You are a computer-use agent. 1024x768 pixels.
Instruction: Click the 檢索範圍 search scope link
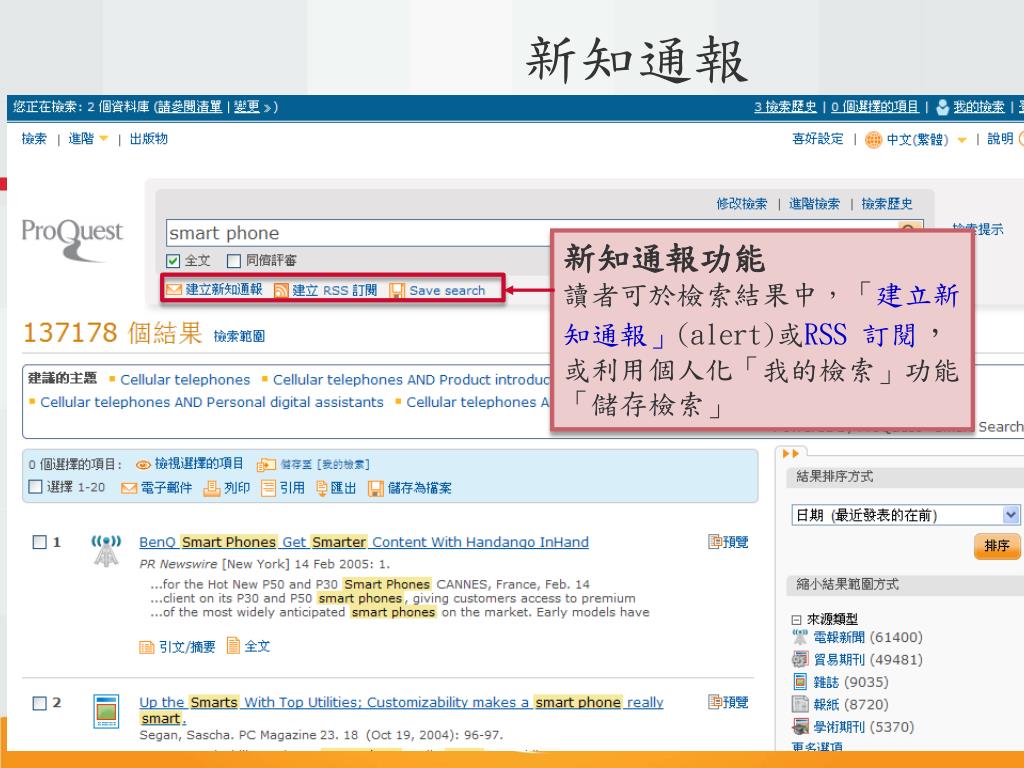[x=239, y=336]
